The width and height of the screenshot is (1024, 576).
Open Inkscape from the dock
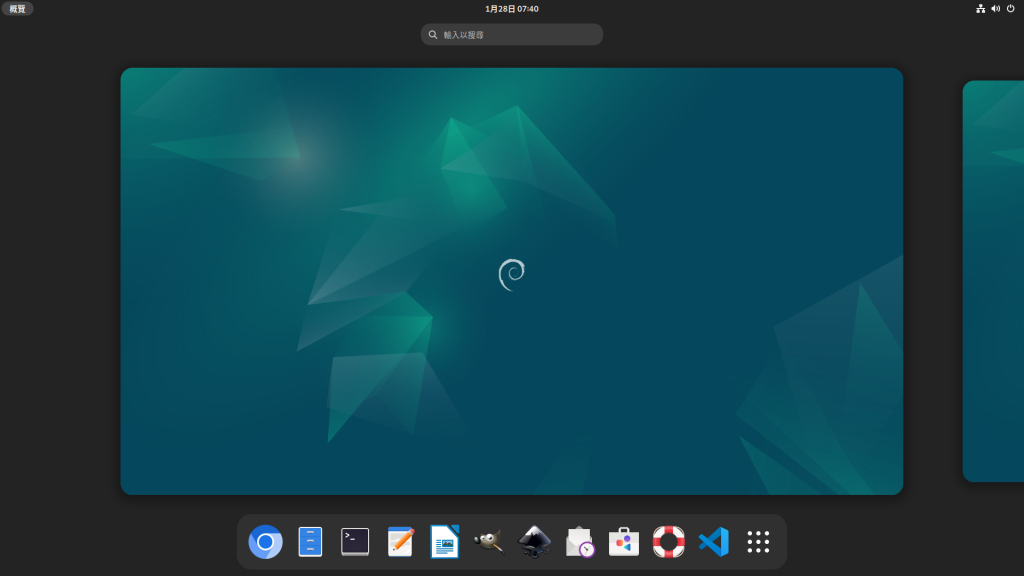click(x=534, y=542)
